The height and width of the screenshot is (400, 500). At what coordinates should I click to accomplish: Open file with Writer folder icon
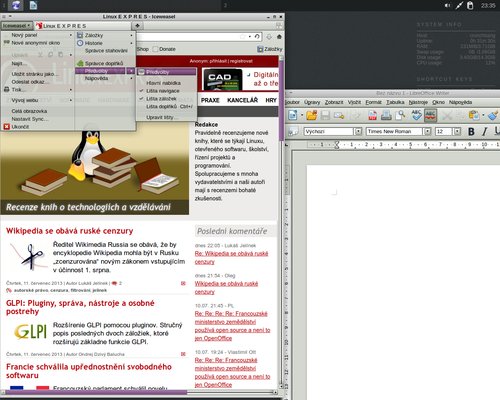pyautogui.click(x=312, y=115)
